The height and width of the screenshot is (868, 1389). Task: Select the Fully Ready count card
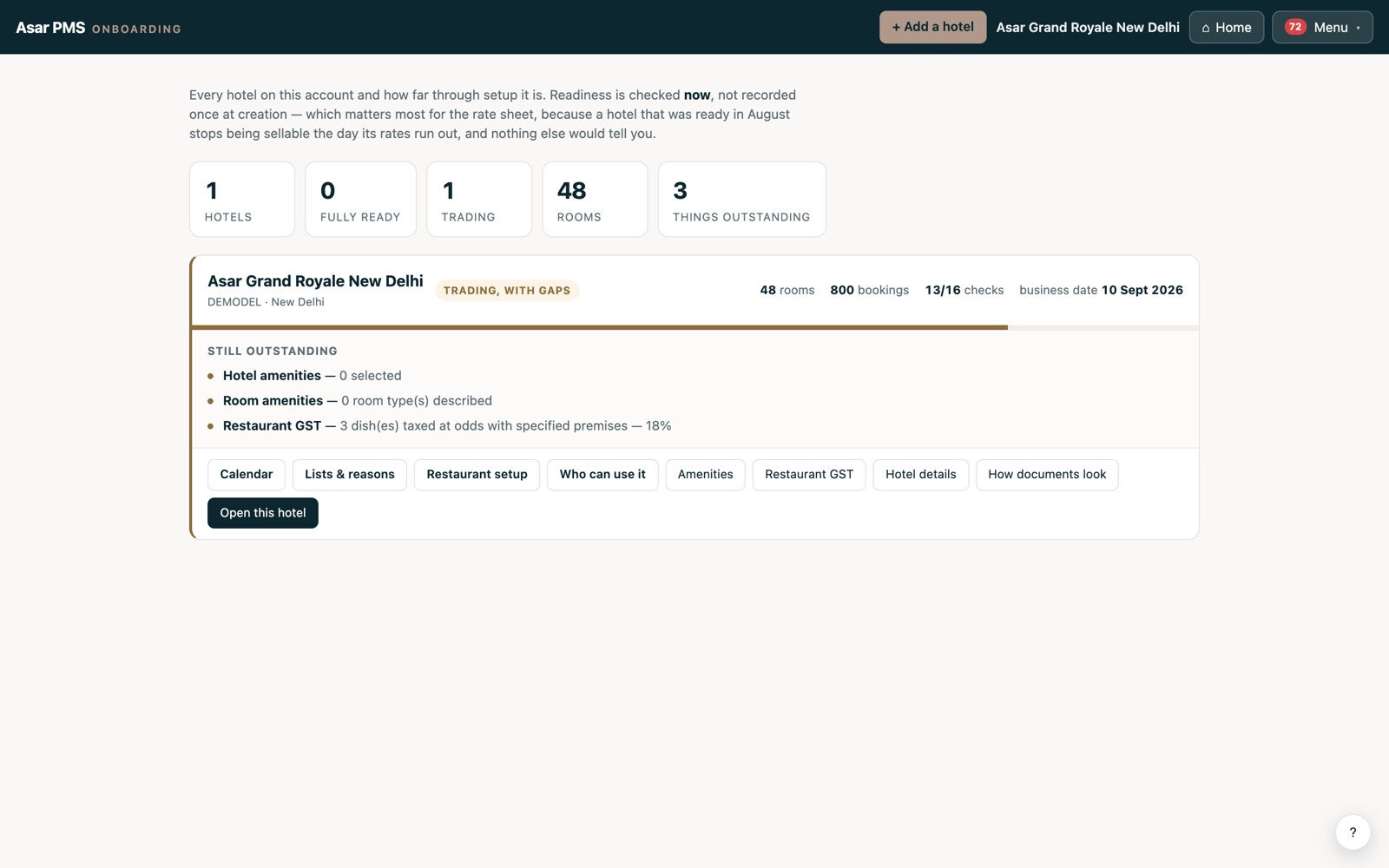click(360, 199)
